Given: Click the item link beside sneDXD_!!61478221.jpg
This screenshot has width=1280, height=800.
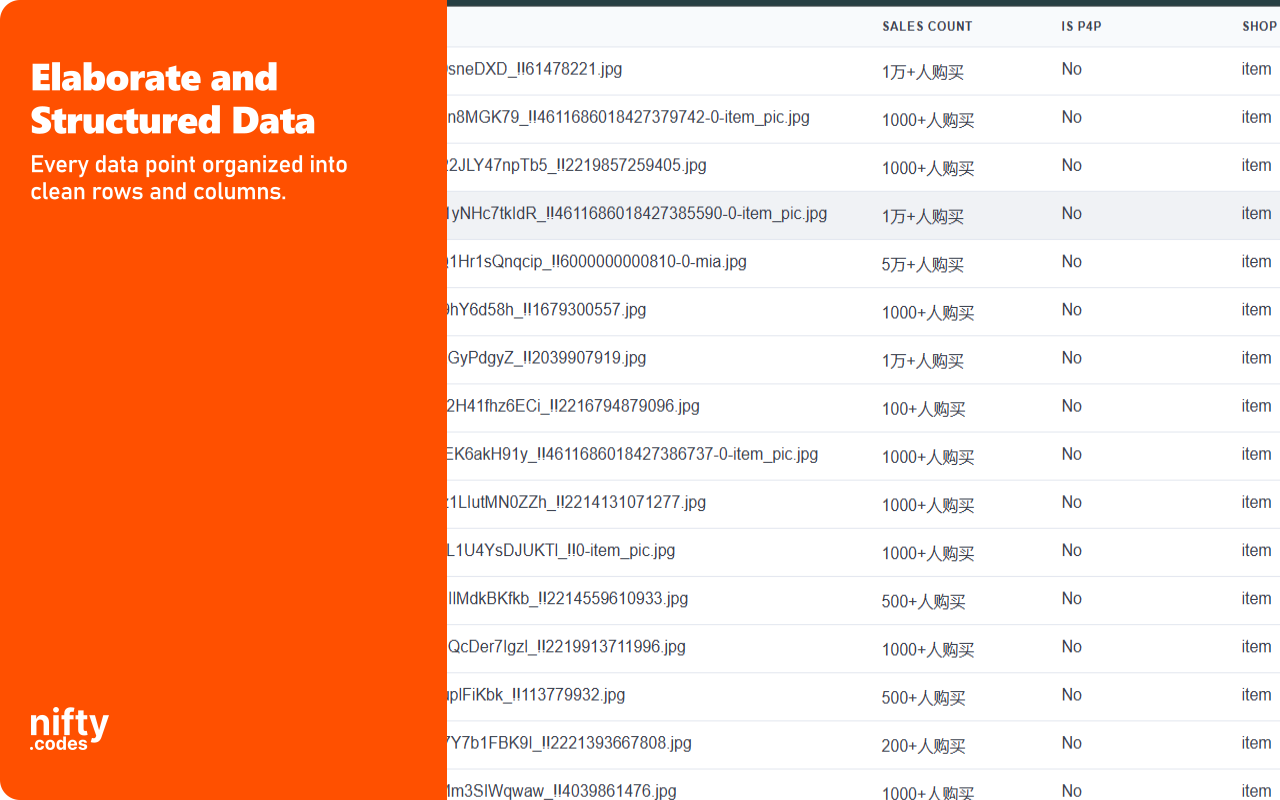Looking at the screenshot, I should pyautogui.click(x=1256, y=69).
